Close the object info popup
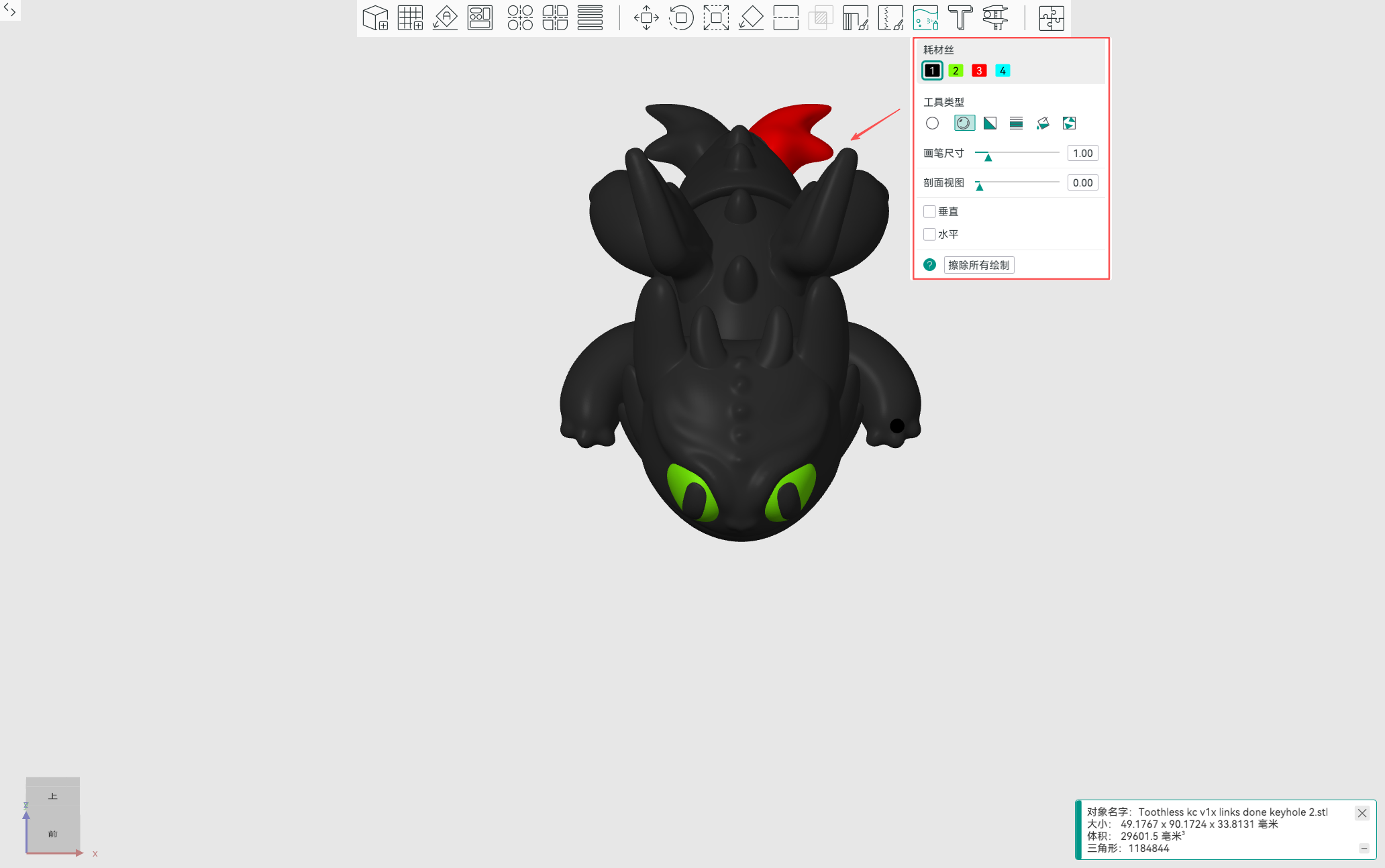 1362,813
